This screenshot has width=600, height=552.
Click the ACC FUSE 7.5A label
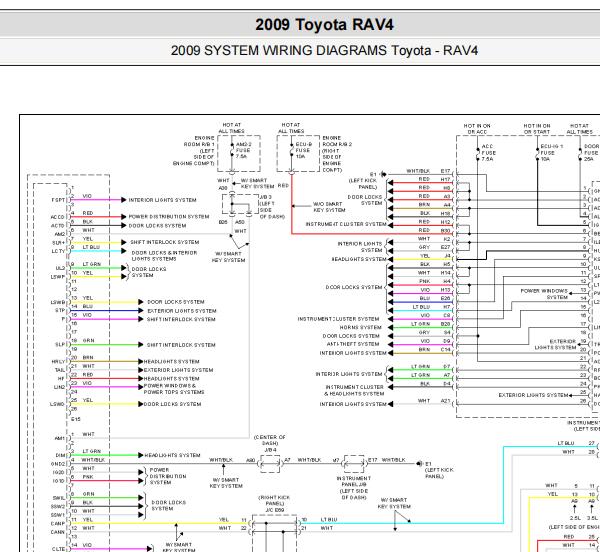(488, 153)
